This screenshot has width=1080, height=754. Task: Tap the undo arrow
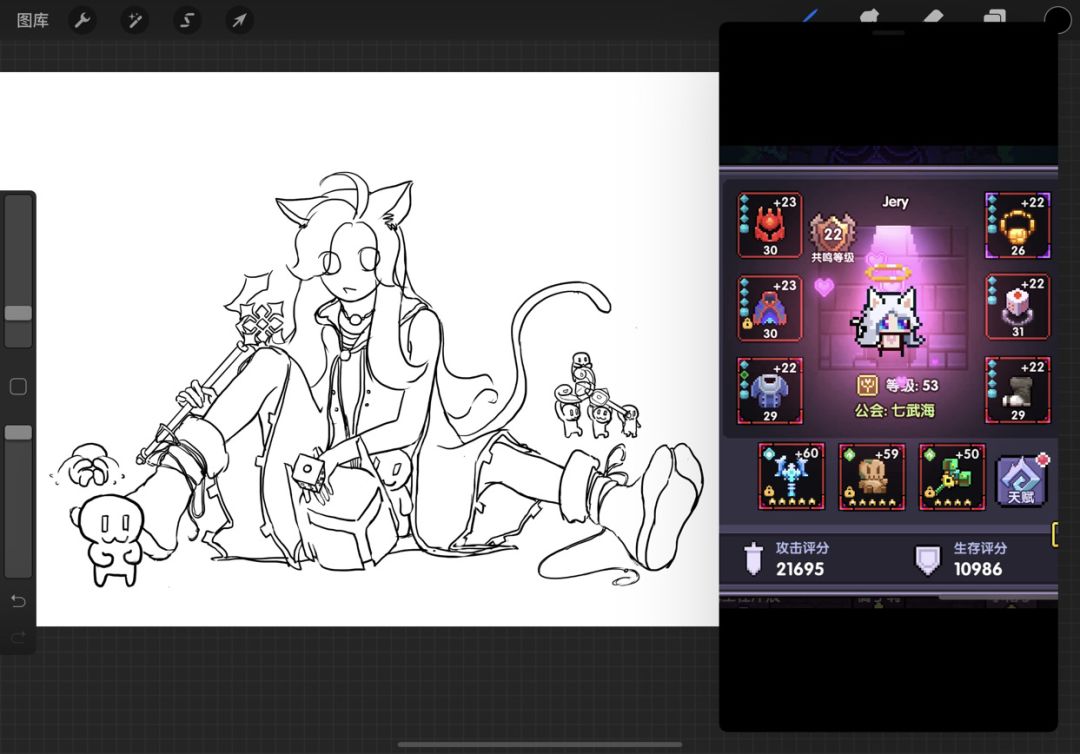18,600
